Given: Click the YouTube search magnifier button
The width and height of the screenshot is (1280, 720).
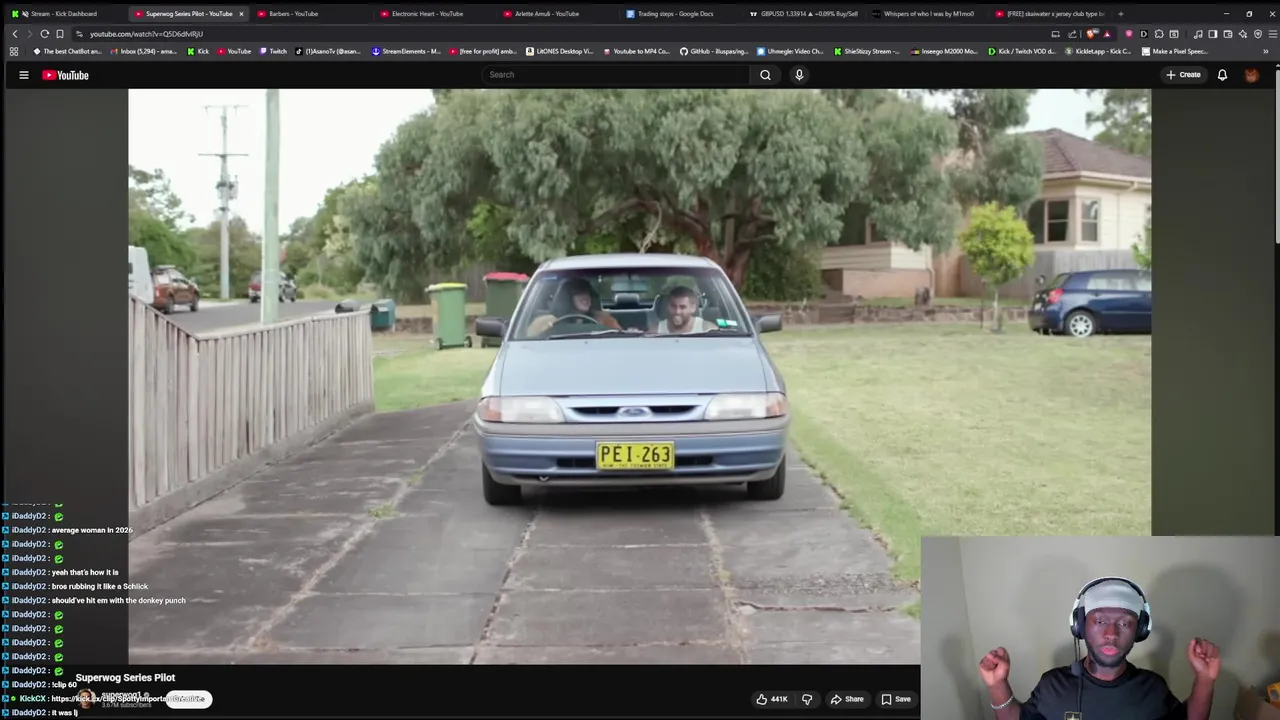Looking at the screenshot, I should pos(765,75).
